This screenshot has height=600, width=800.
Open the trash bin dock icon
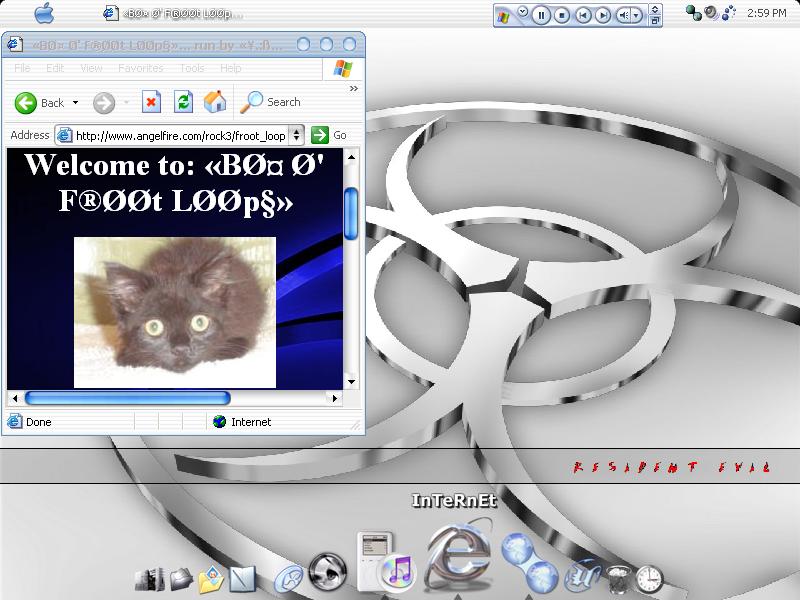click(618, 577)
